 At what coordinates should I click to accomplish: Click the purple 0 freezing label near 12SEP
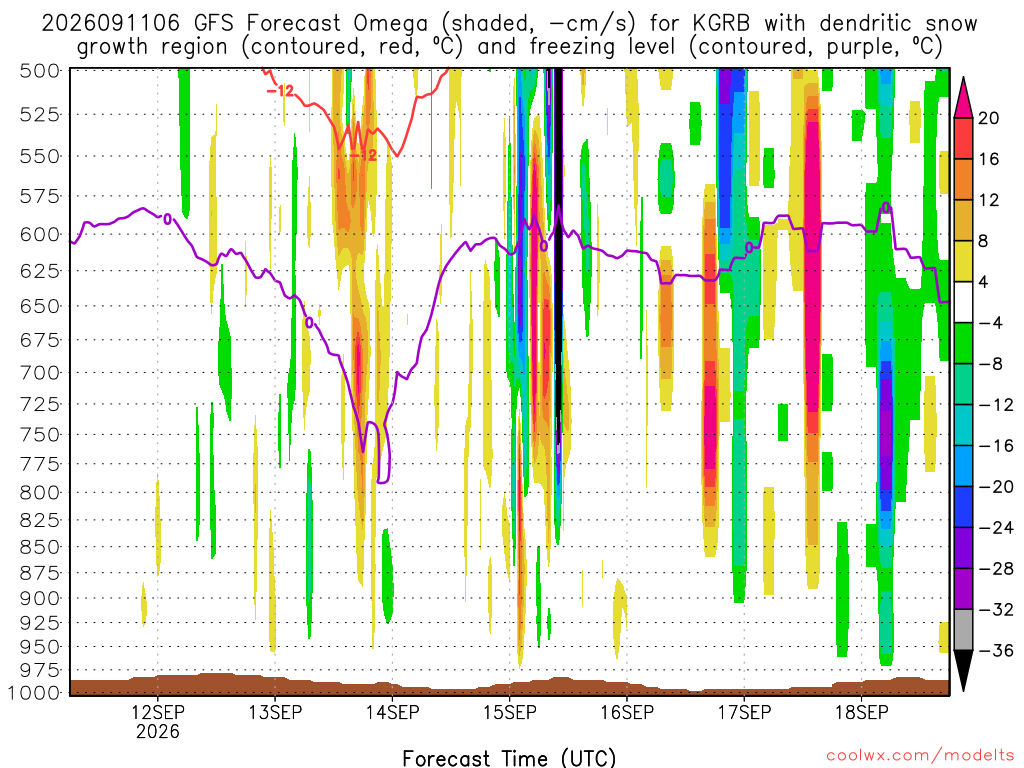coord(168,219)
